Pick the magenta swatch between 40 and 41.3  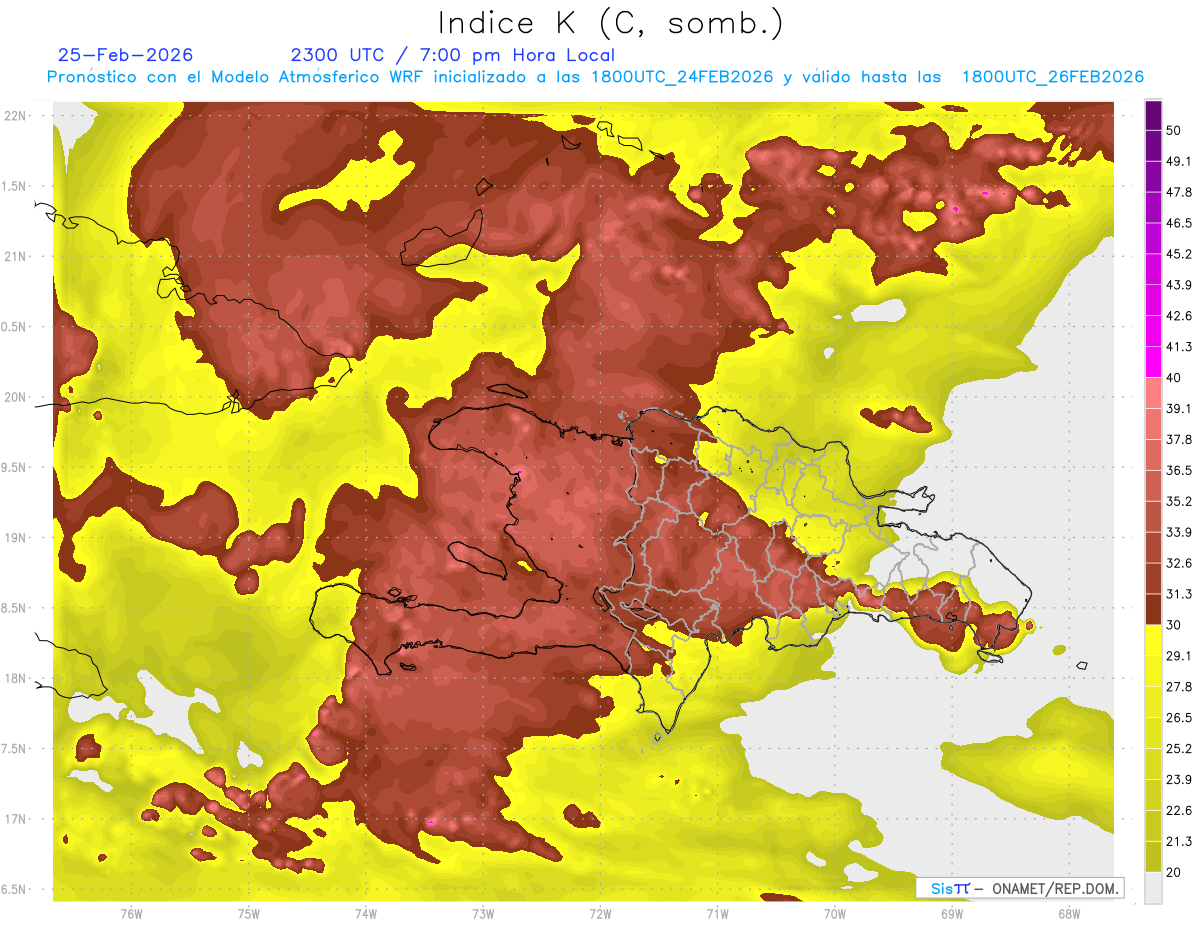coord(1153,362)
